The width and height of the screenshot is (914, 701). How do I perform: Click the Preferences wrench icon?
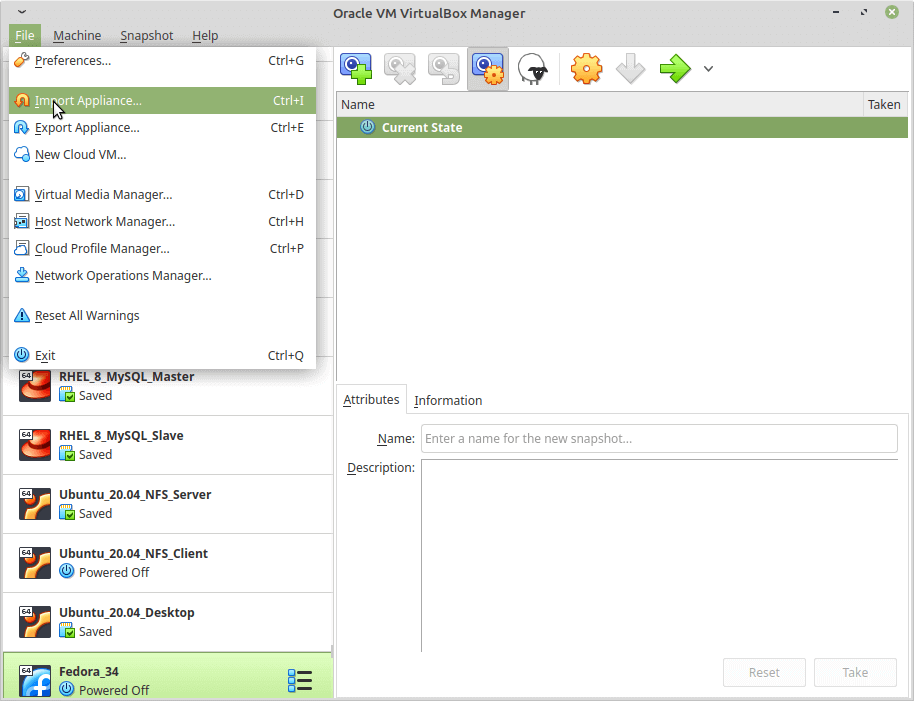pyautogui.click(x=22, y=60)
